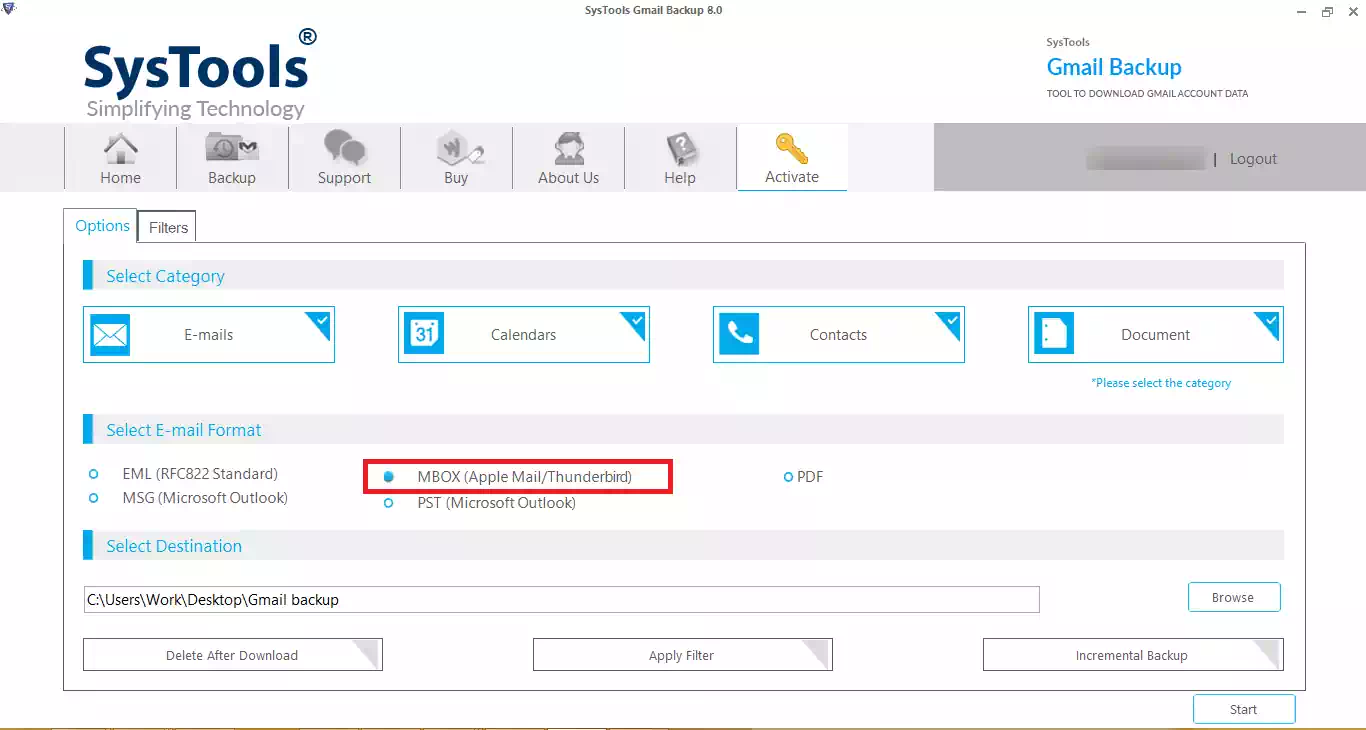Image resolution: width=1366 pixels, height=730 pixels.
Task: Click the Activate key icon
Action: [792, 148]
